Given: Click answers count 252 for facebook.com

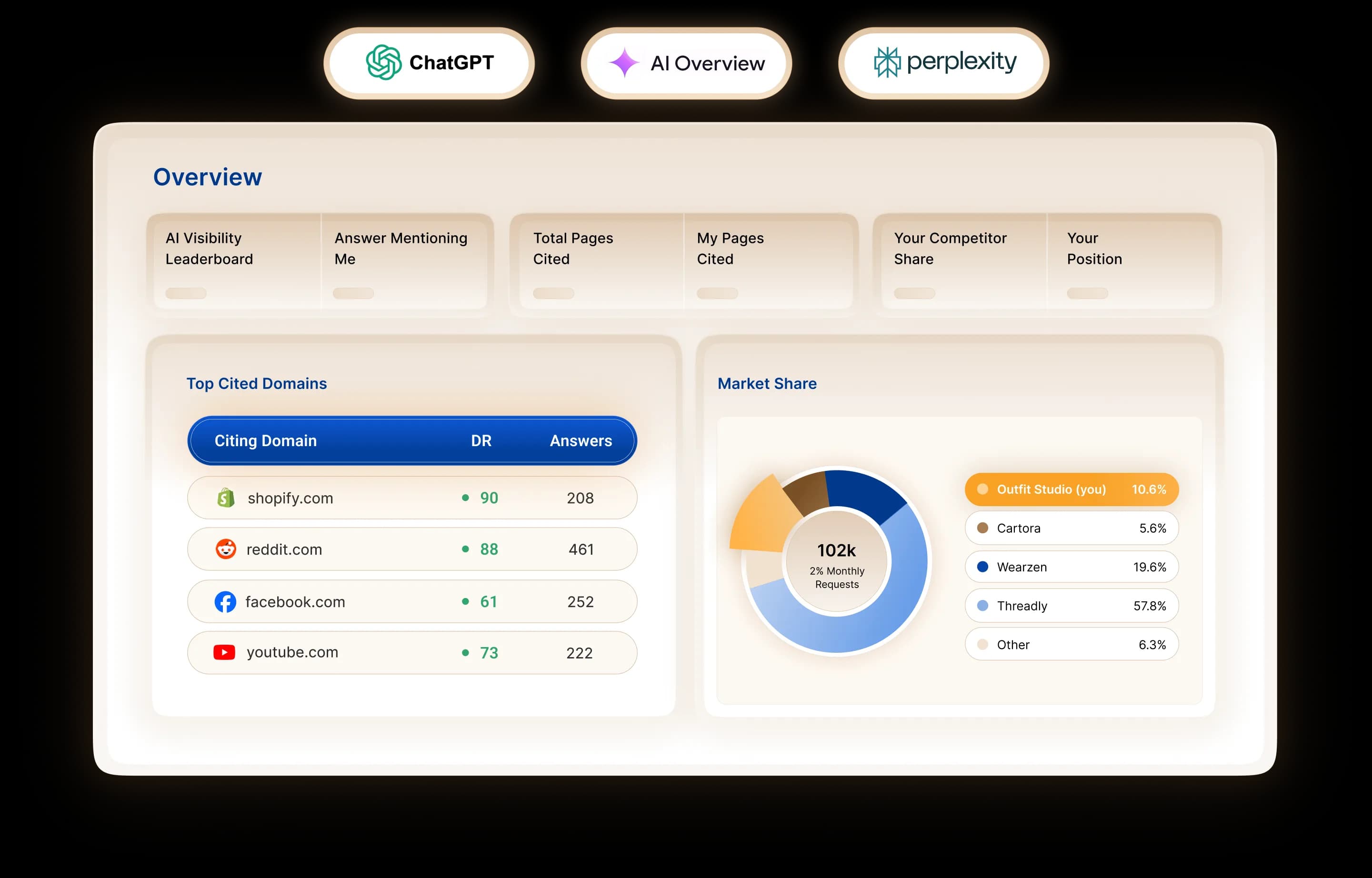Looking at the screenshot, I should [x=581, y=602].
